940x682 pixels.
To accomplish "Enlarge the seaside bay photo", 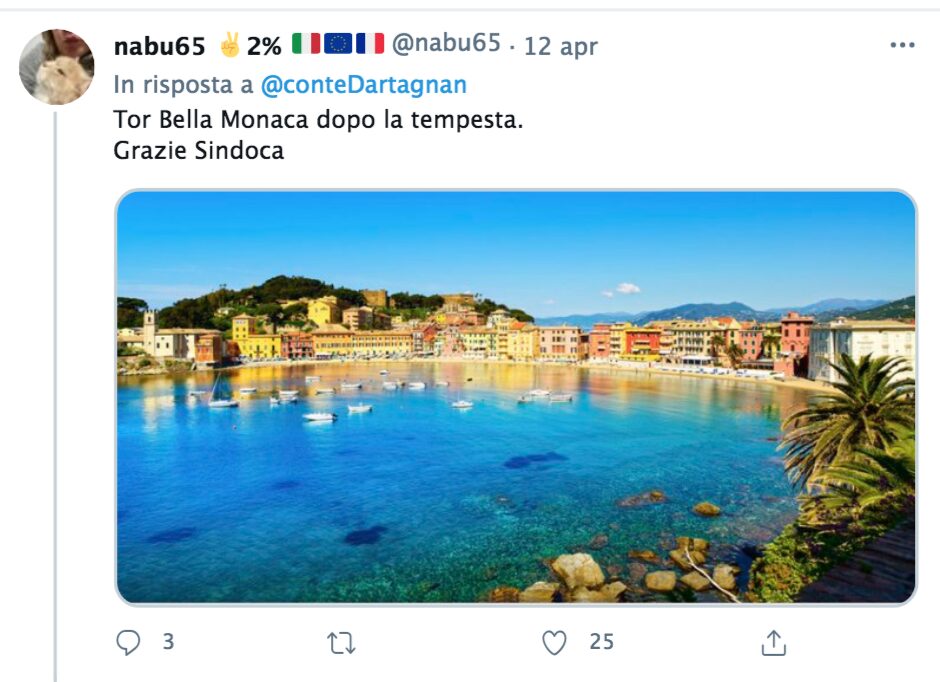I will tap(516, 397).
